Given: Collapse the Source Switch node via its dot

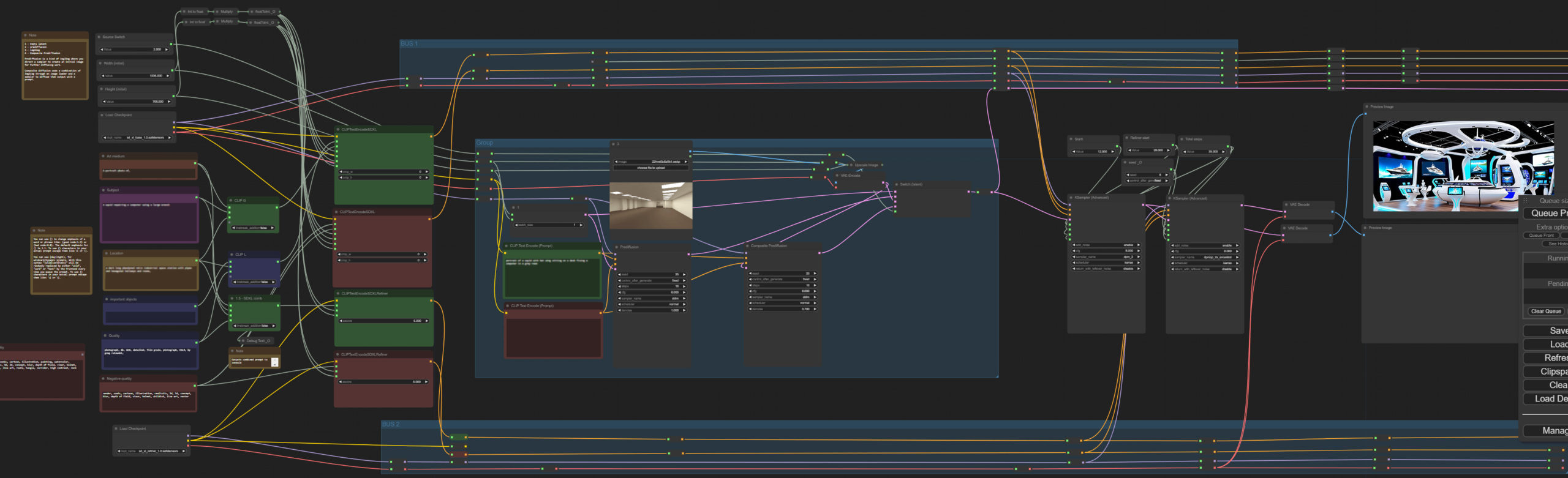Looking at the screenshot, I should tap(99, 37).
